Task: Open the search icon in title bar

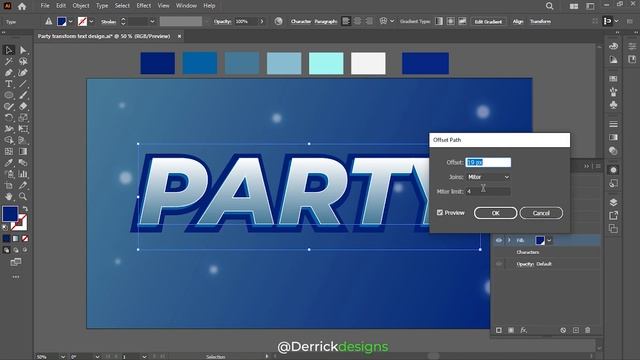Action: tap(550, 6)
